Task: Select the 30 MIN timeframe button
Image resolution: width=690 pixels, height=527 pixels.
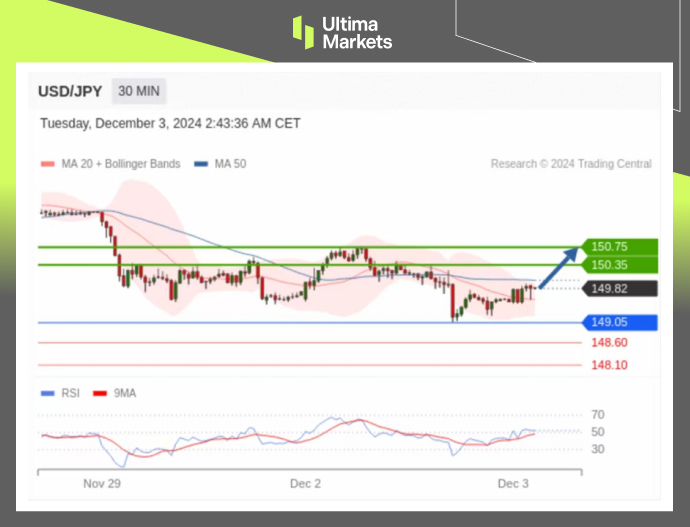Action: (139, 91)
